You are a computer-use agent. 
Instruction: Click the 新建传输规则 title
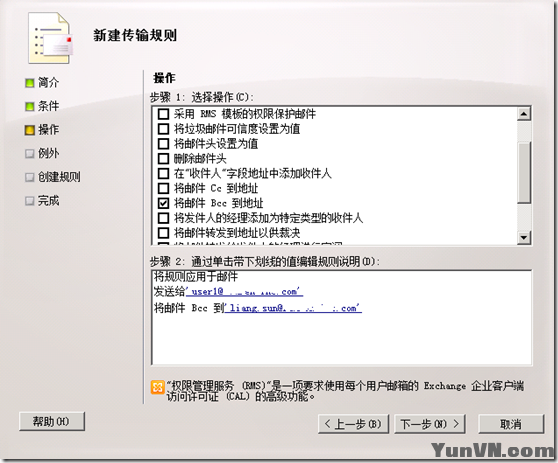click(135, 36)
